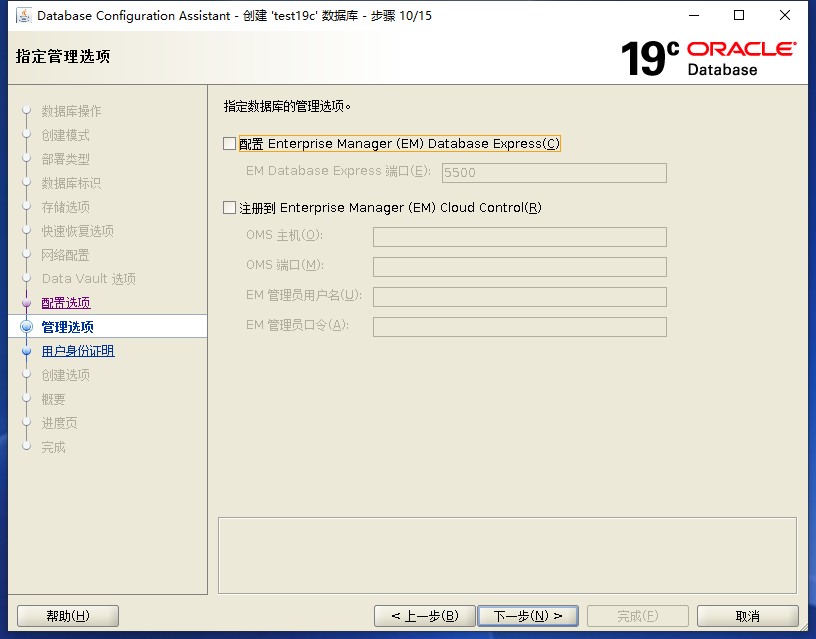Screen dimensions: 816x639
Task: Close the Database Configuration Assistant window
Action: (785, 16)
